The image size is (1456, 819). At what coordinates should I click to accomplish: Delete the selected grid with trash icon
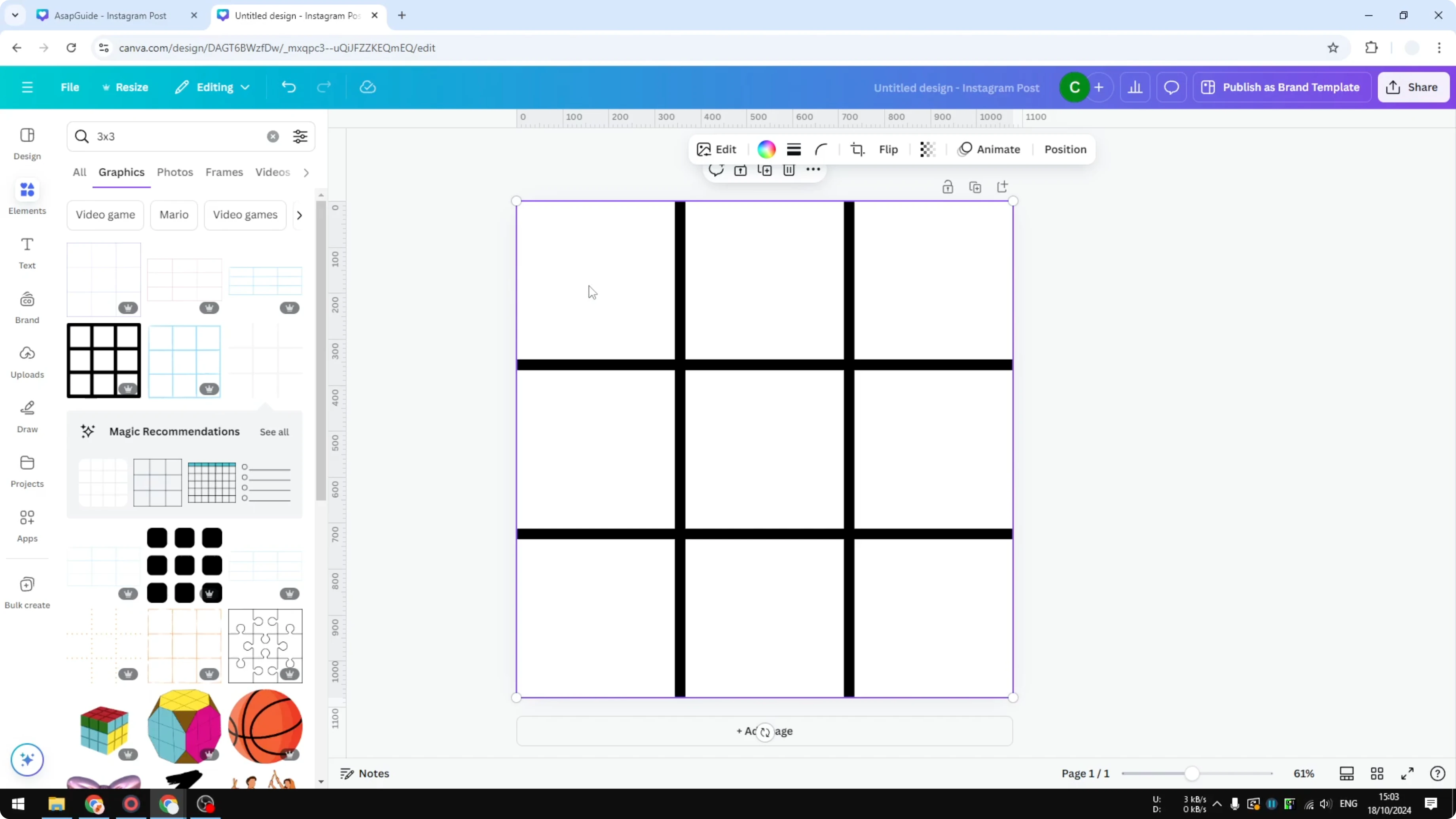(x=789, y=170)
